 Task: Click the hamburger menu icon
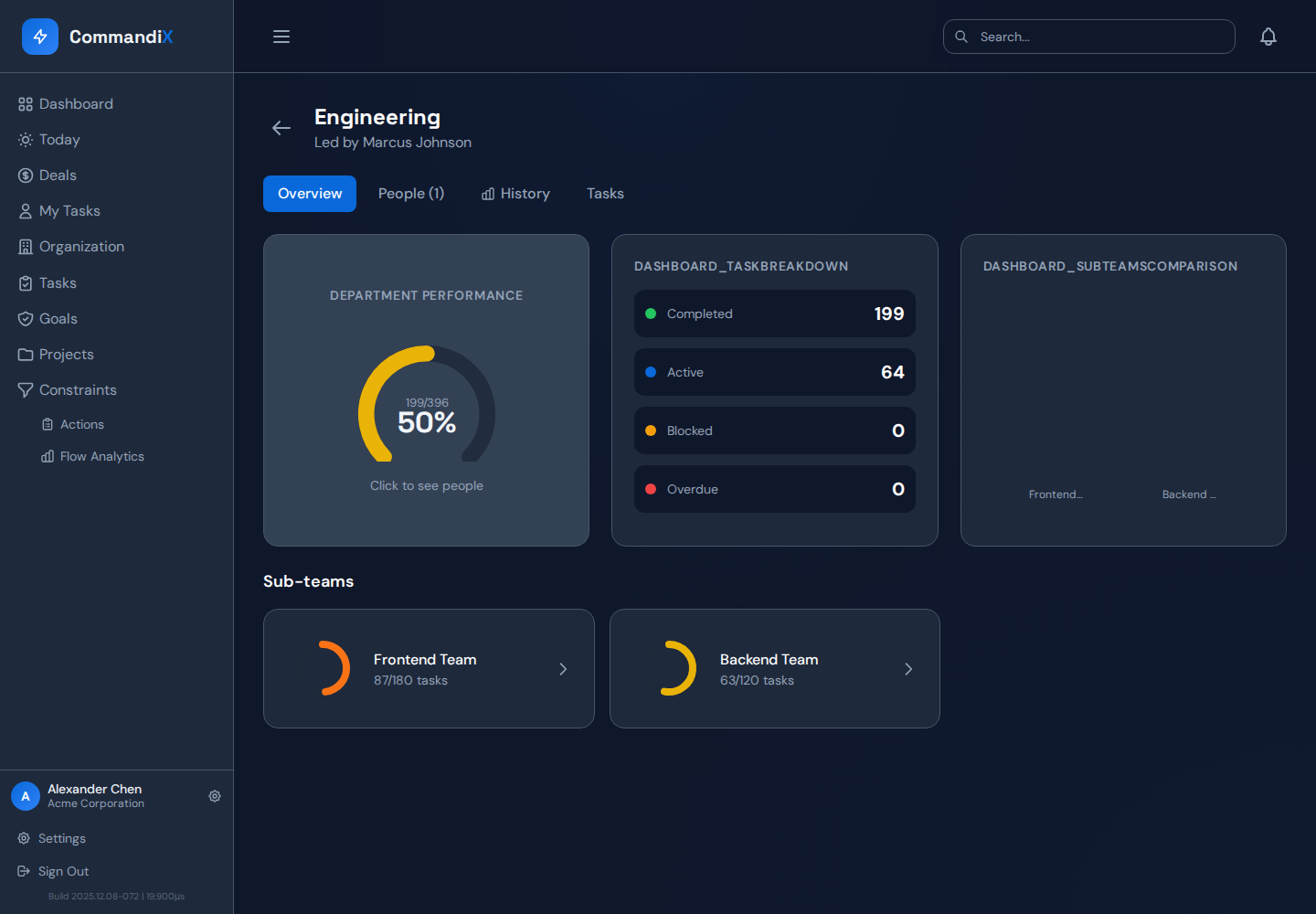(x=281, y=37)
